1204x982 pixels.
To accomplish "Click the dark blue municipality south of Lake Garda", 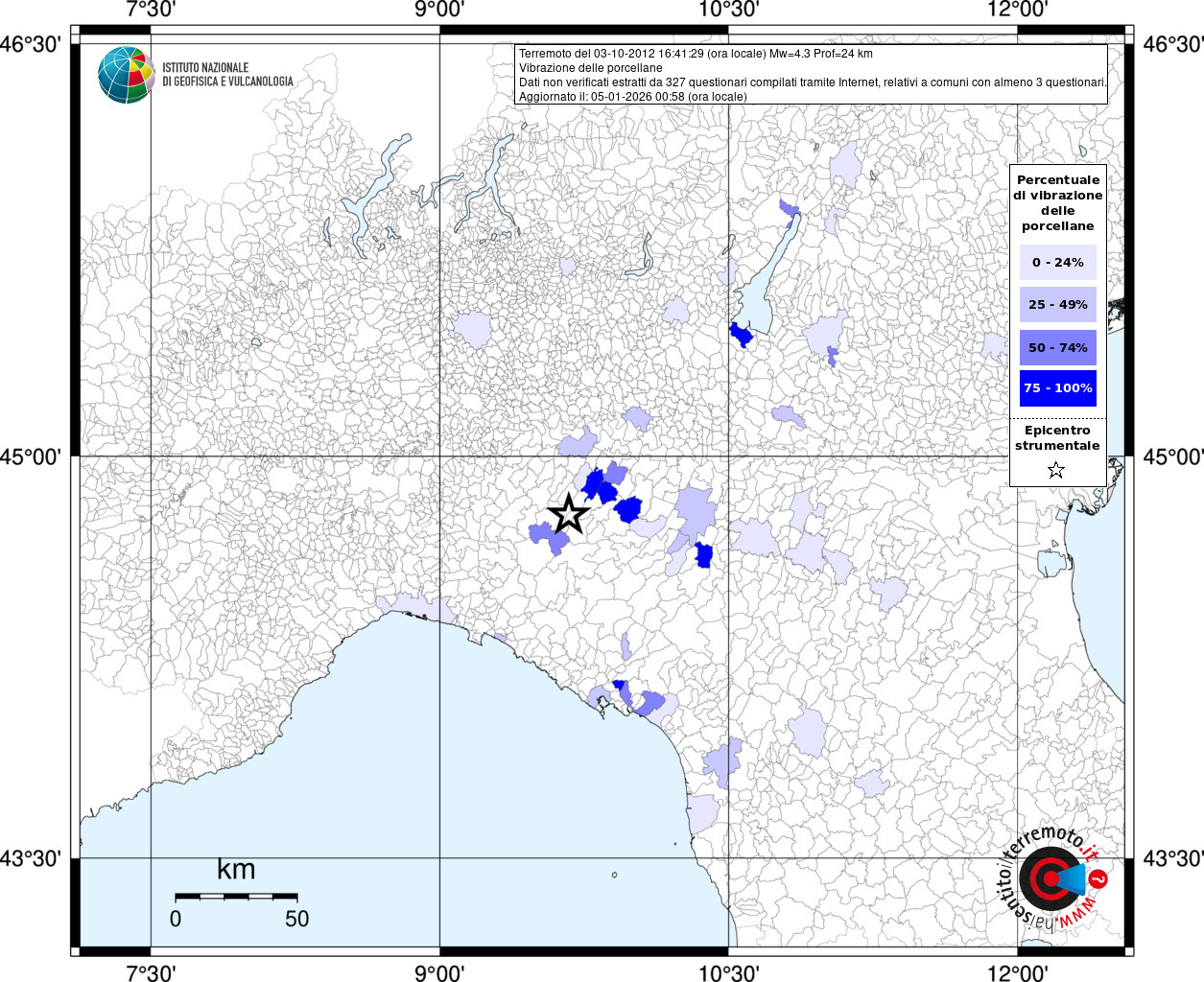I will (x=741, y=335).
